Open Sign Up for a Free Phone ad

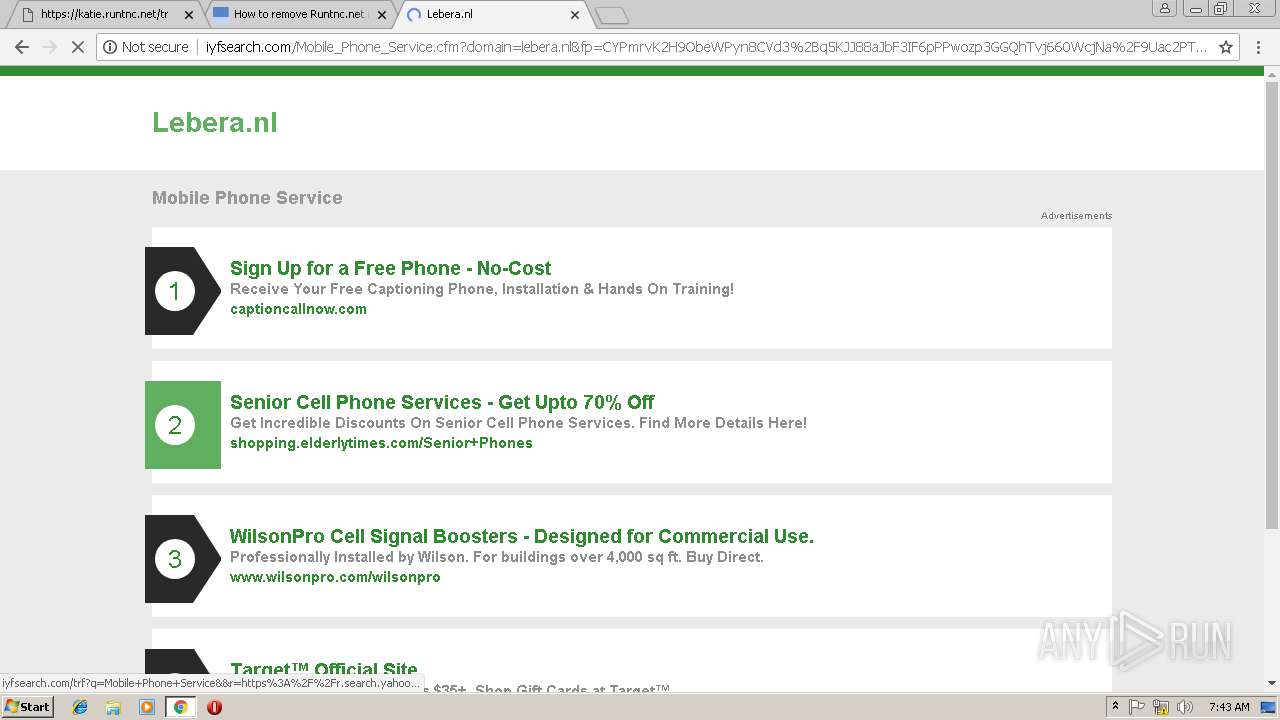coord(390,268)
